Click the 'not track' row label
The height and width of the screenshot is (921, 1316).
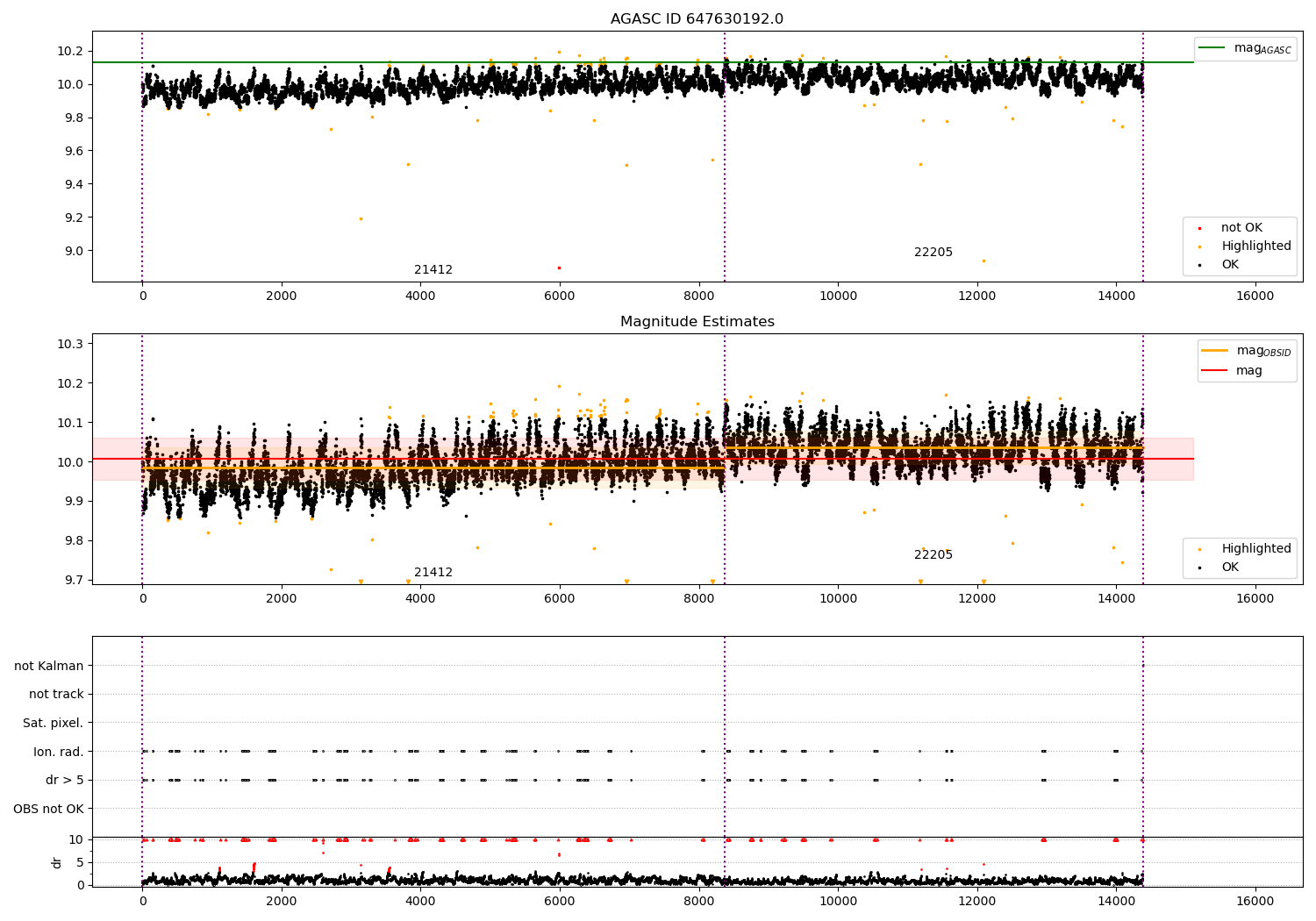pos(56,695)
